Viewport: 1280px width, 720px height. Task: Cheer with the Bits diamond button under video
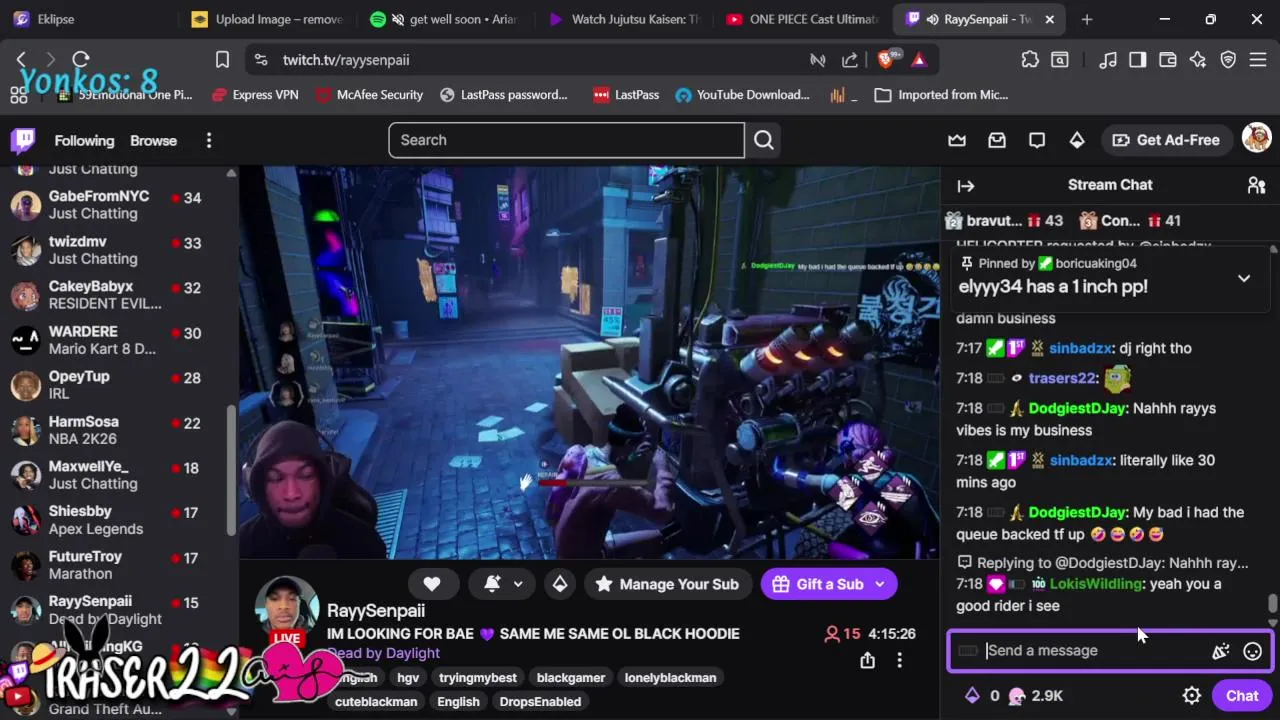tap(560, 584)
